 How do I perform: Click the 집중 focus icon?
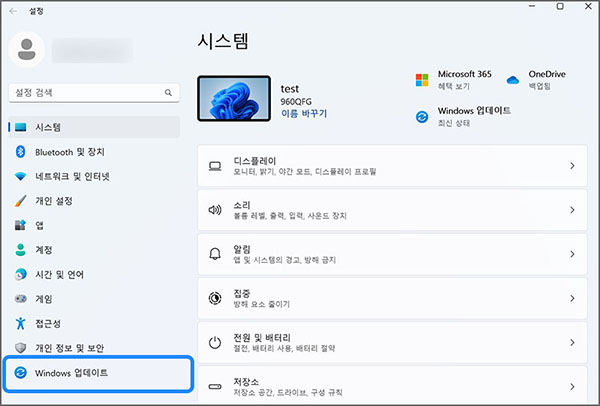click(x=215, y=298)
